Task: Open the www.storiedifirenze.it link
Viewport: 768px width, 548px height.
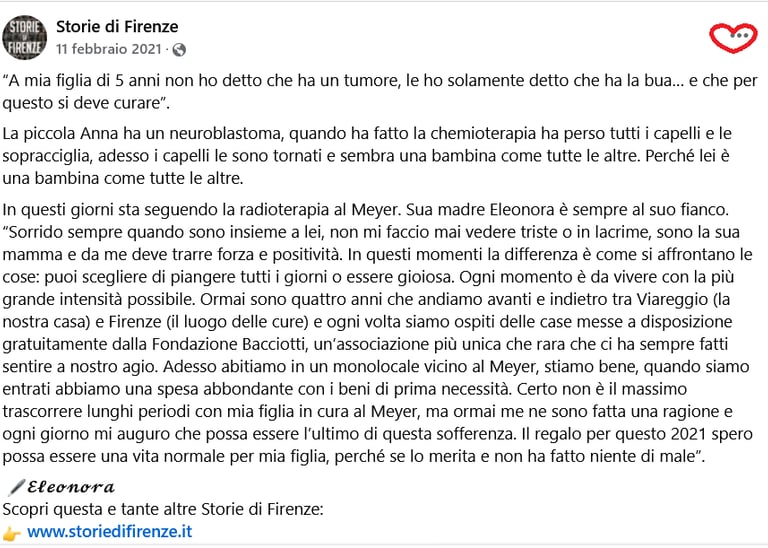Action: pyautogui.click(x=109, y=532)
